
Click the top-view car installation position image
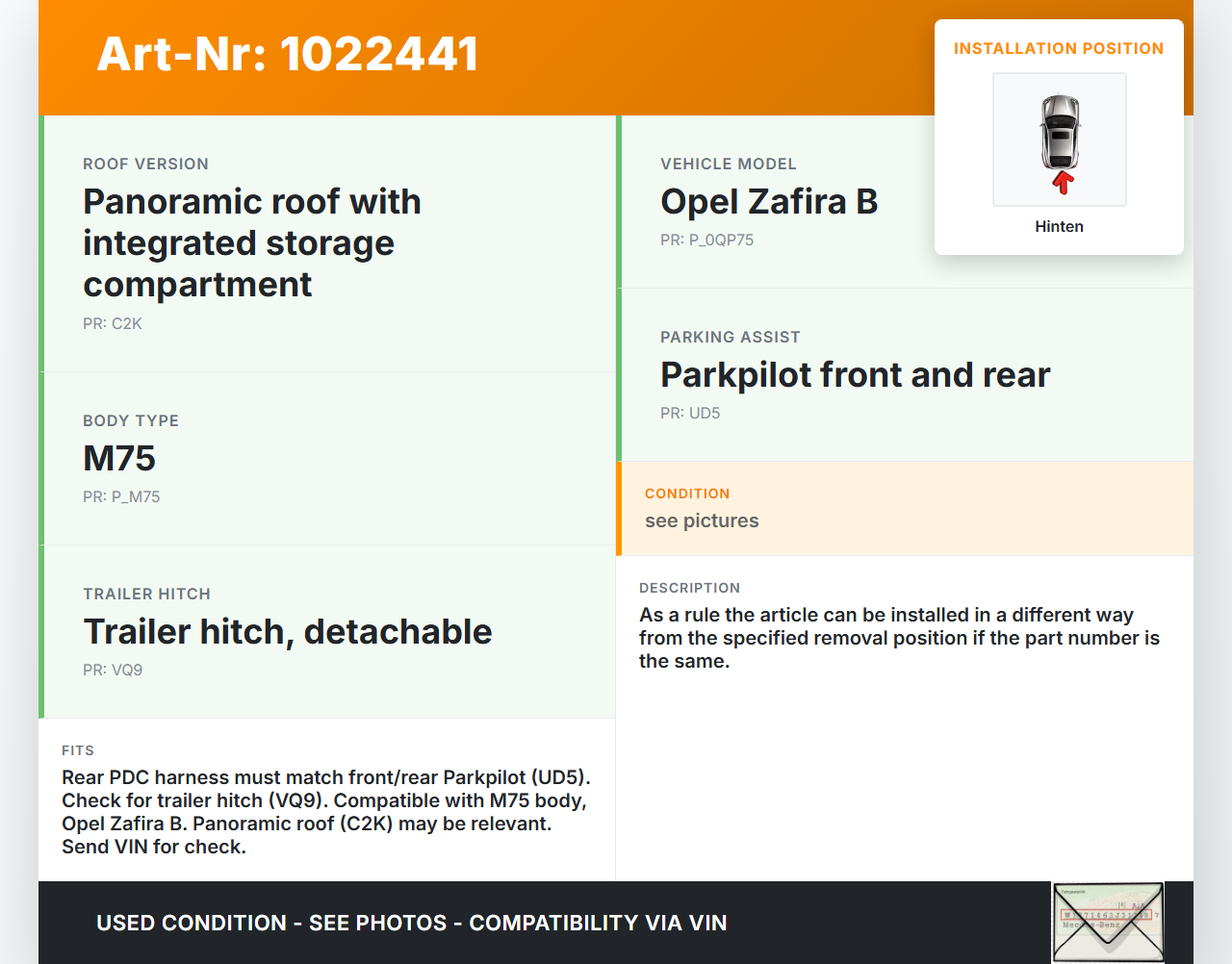[x=1059, y=140]
